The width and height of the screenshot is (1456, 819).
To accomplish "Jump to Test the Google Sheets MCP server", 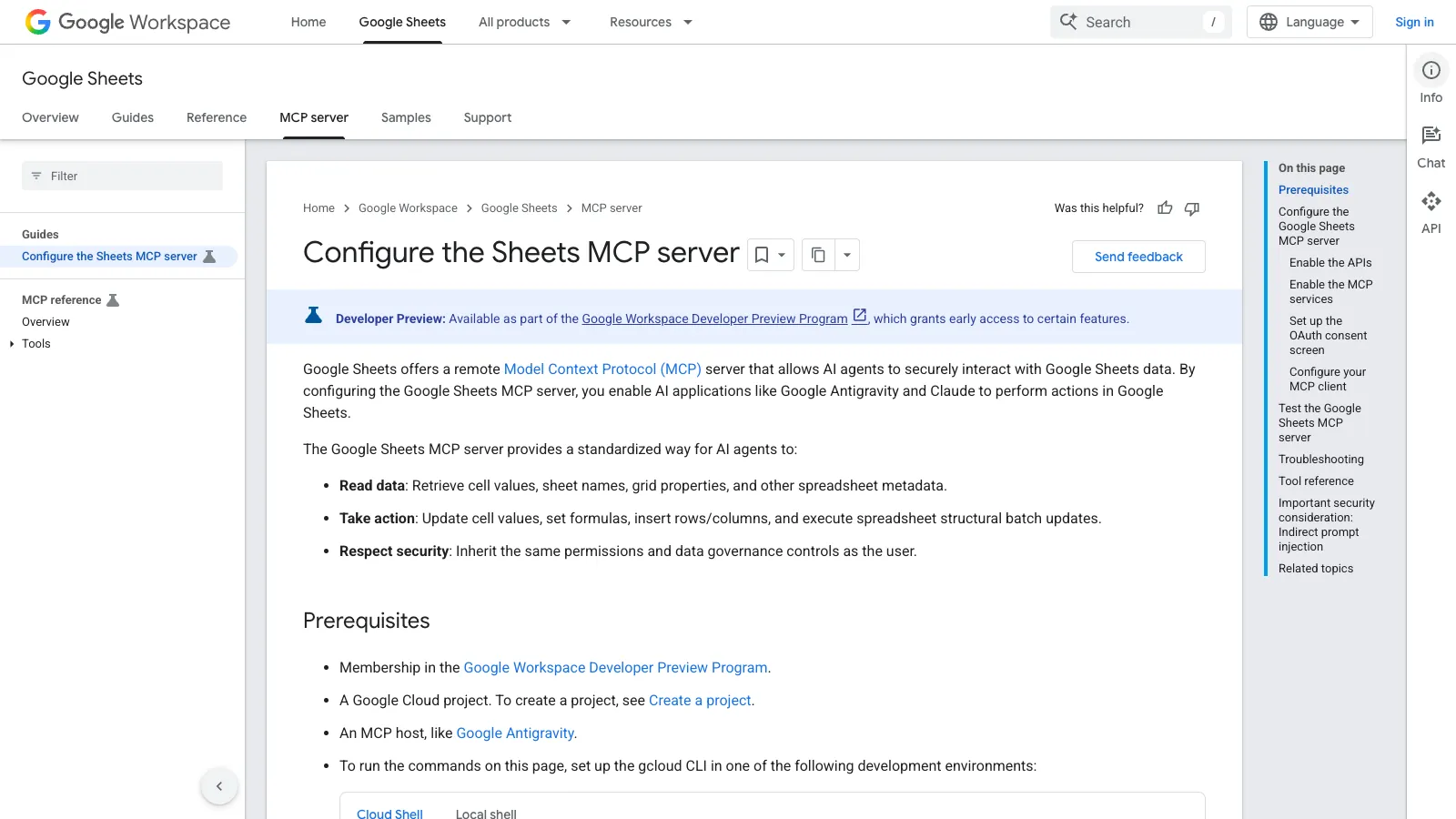I will tap(1319, 423).
